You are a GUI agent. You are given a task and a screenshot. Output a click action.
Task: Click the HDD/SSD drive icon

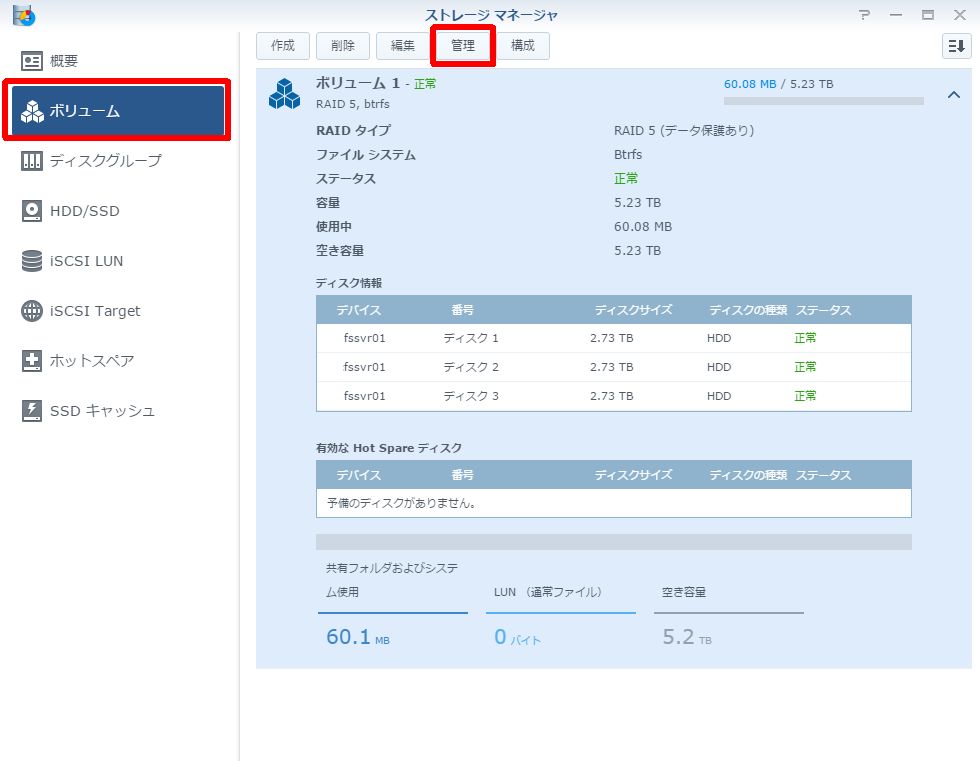(x=32, y=211)
